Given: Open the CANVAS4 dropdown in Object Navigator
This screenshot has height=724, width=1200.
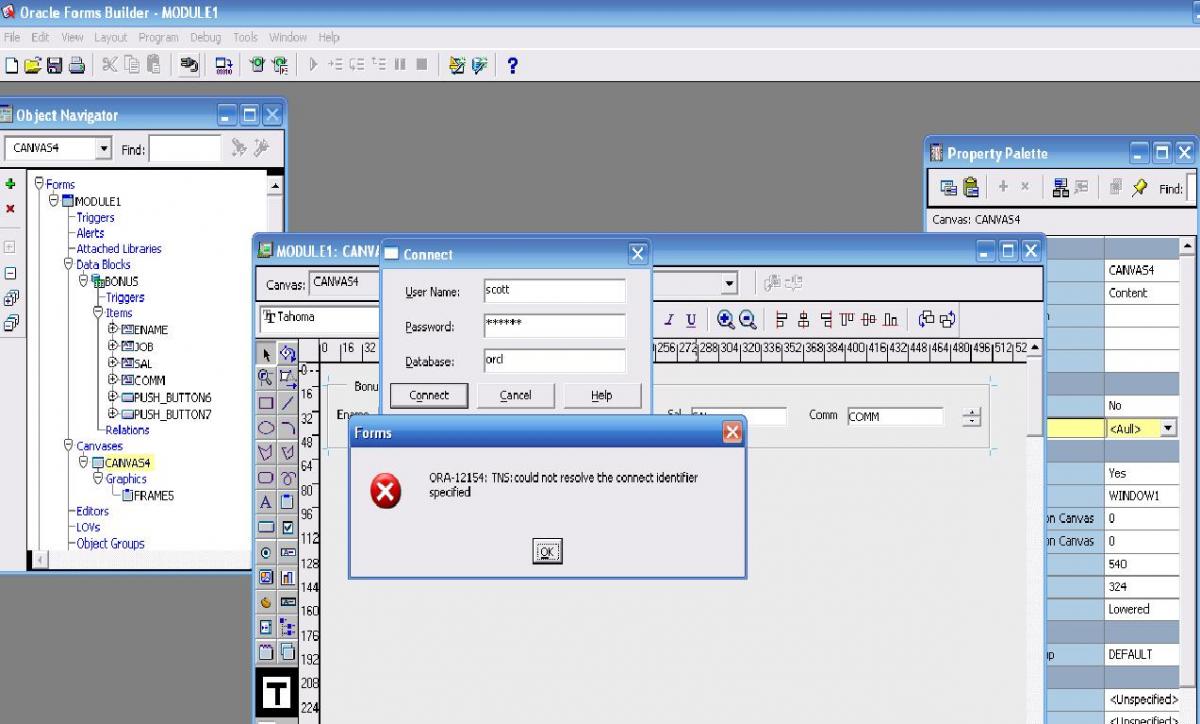Looking at the screenshot, I should (104, 149).
